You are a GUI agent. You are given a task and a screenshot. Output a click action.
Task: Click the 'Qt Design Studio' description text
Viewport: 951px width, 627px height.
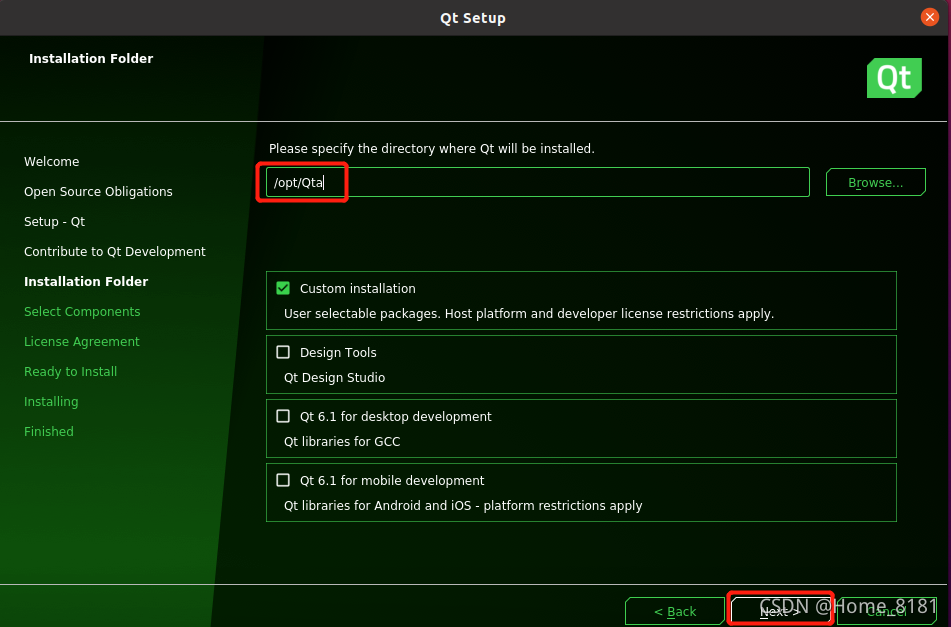point(334,378)
